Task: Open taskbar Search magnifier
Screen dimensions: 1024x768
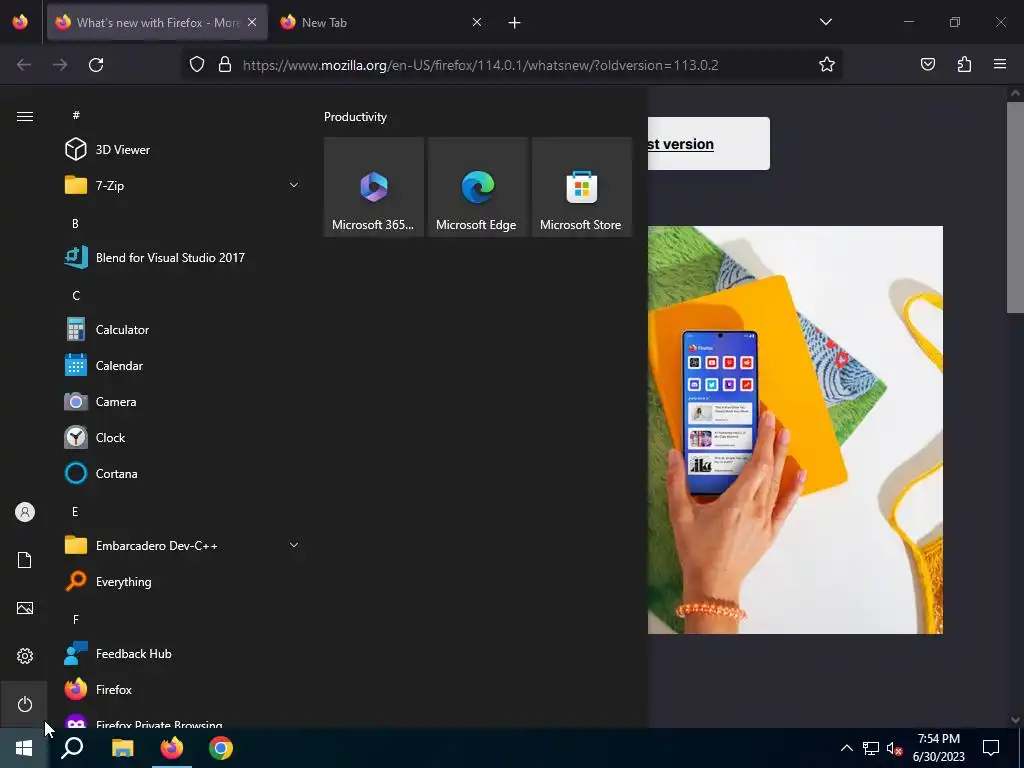Action: (x=72, y=748)
